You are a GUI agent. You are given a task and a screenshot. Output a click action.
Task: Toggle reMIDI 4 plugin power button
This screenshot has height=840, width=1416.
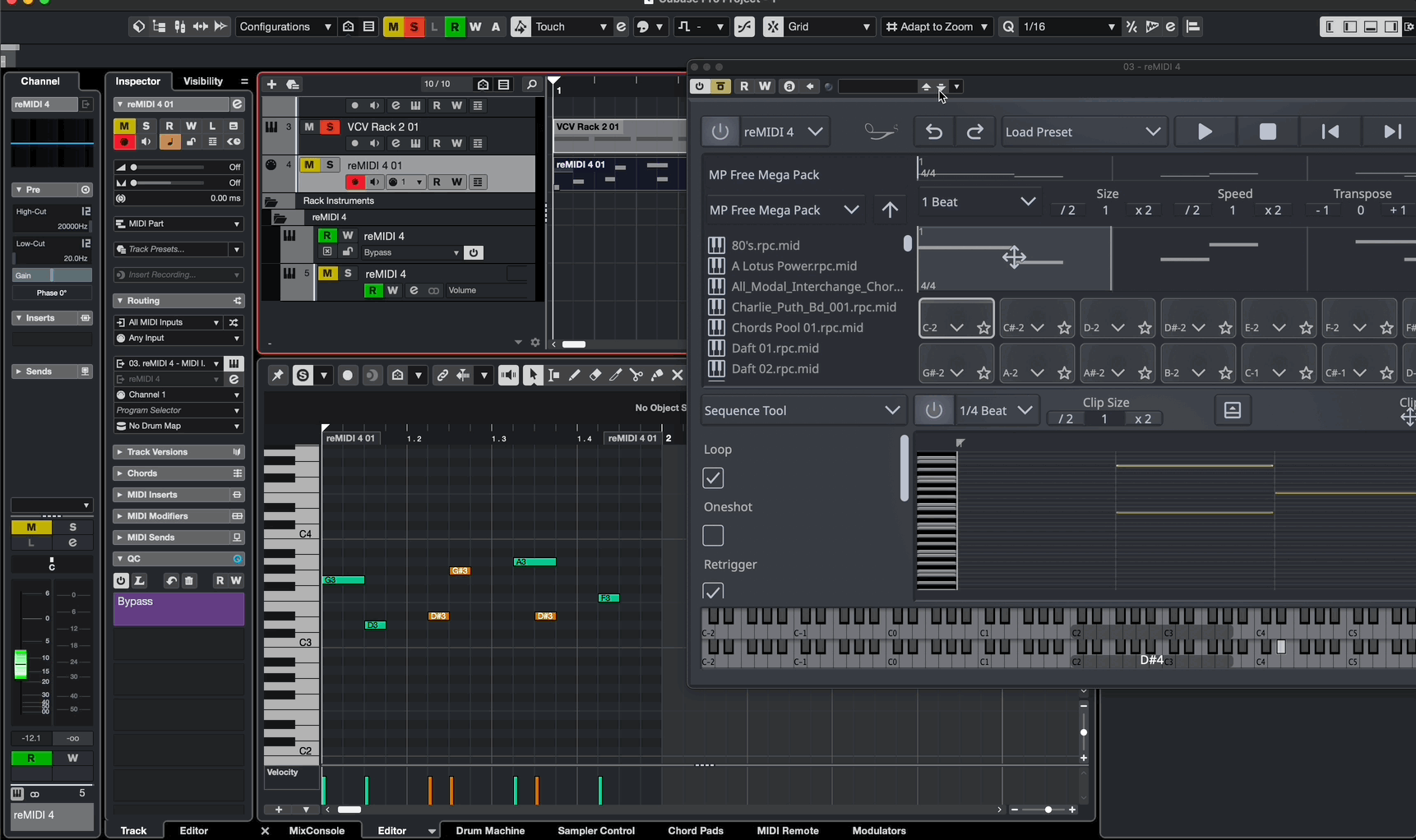pyautogui.click(x=720, y=132)
